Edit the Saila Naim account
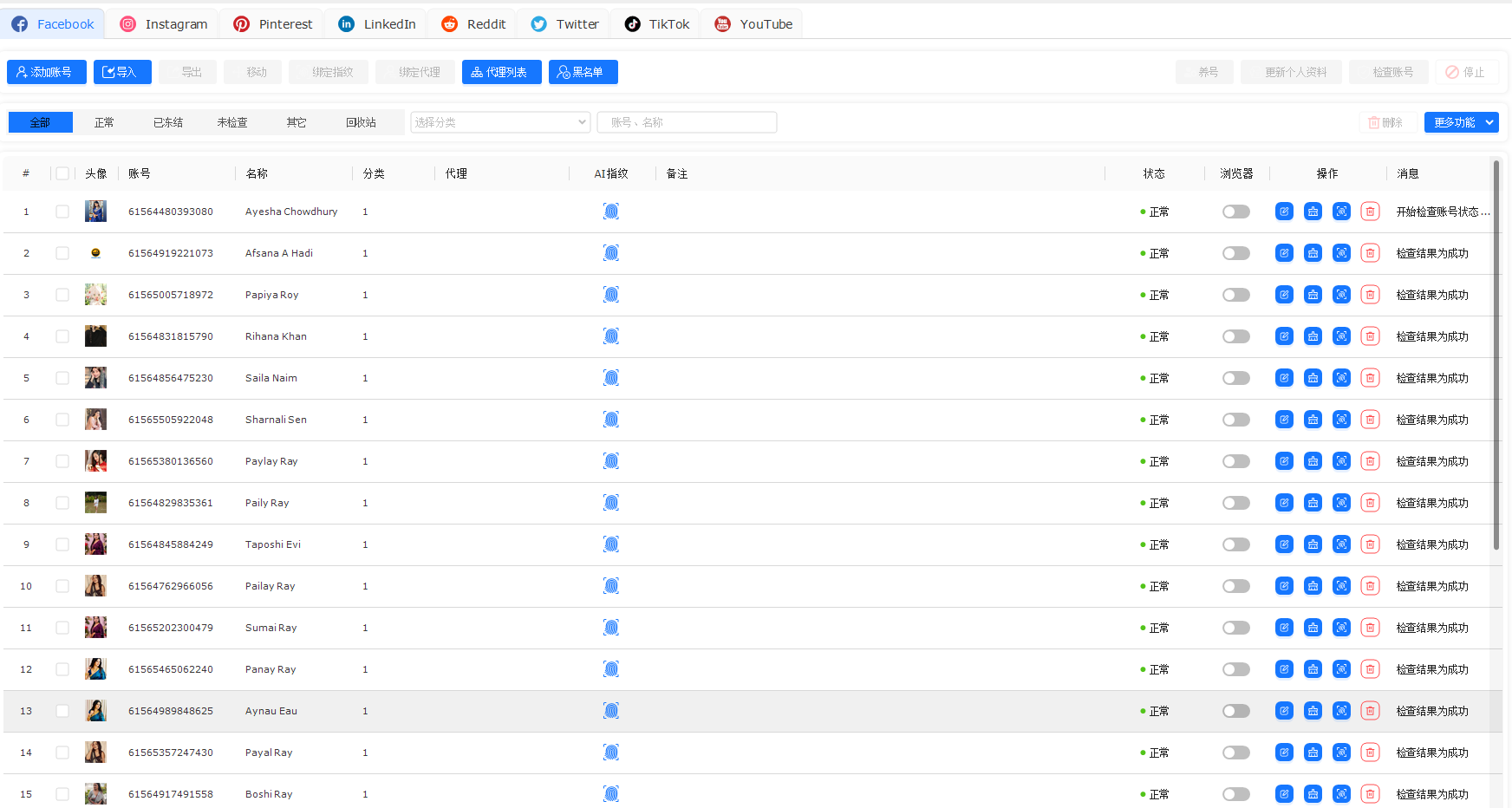The height and width of the screenshot is (808, 1512). click(1284, 378)
